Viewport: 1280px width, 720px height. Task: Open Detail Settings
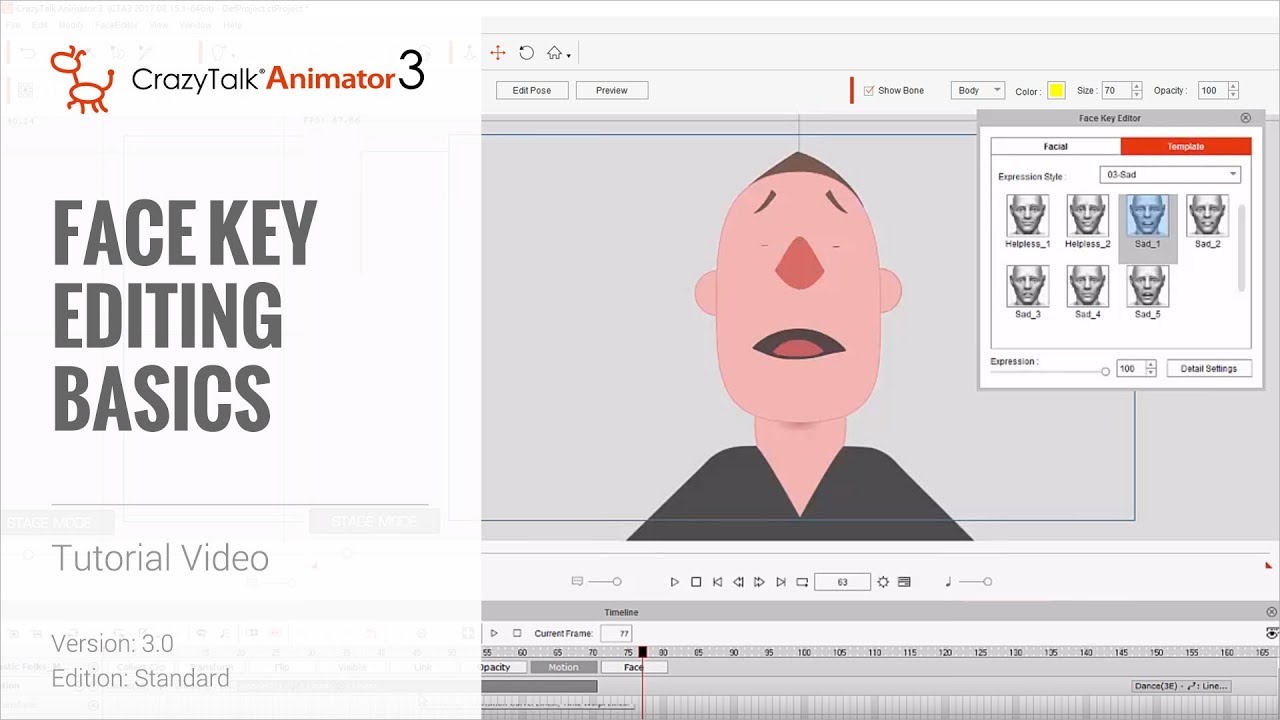pos(1209,369)
